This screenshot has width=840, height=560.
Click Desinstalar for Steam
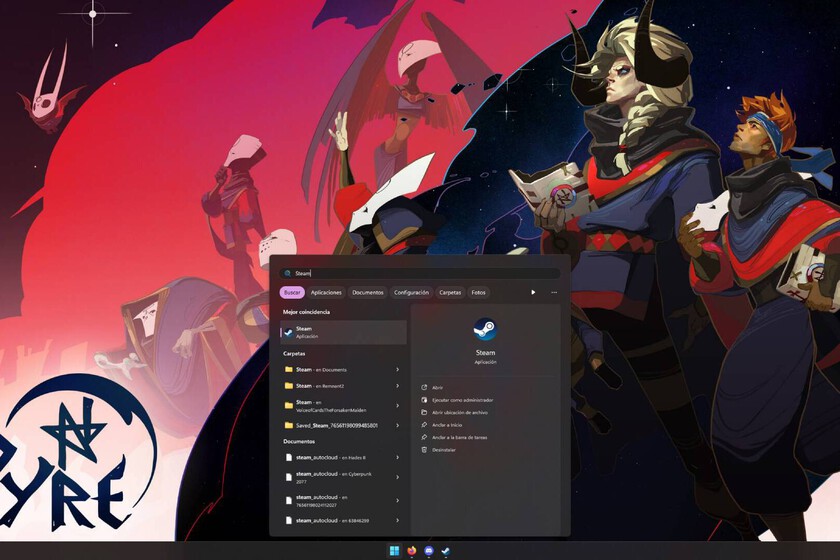coord(444,450)
